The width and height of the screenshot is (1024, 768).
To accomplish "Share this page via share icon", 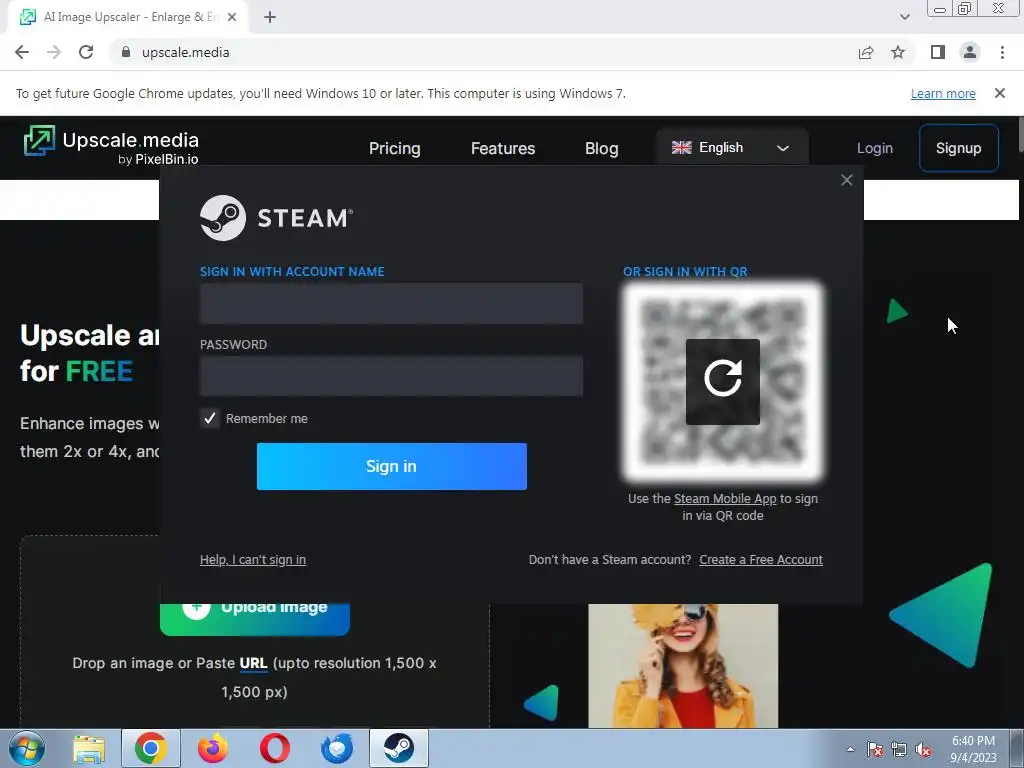I will [866, 52].
